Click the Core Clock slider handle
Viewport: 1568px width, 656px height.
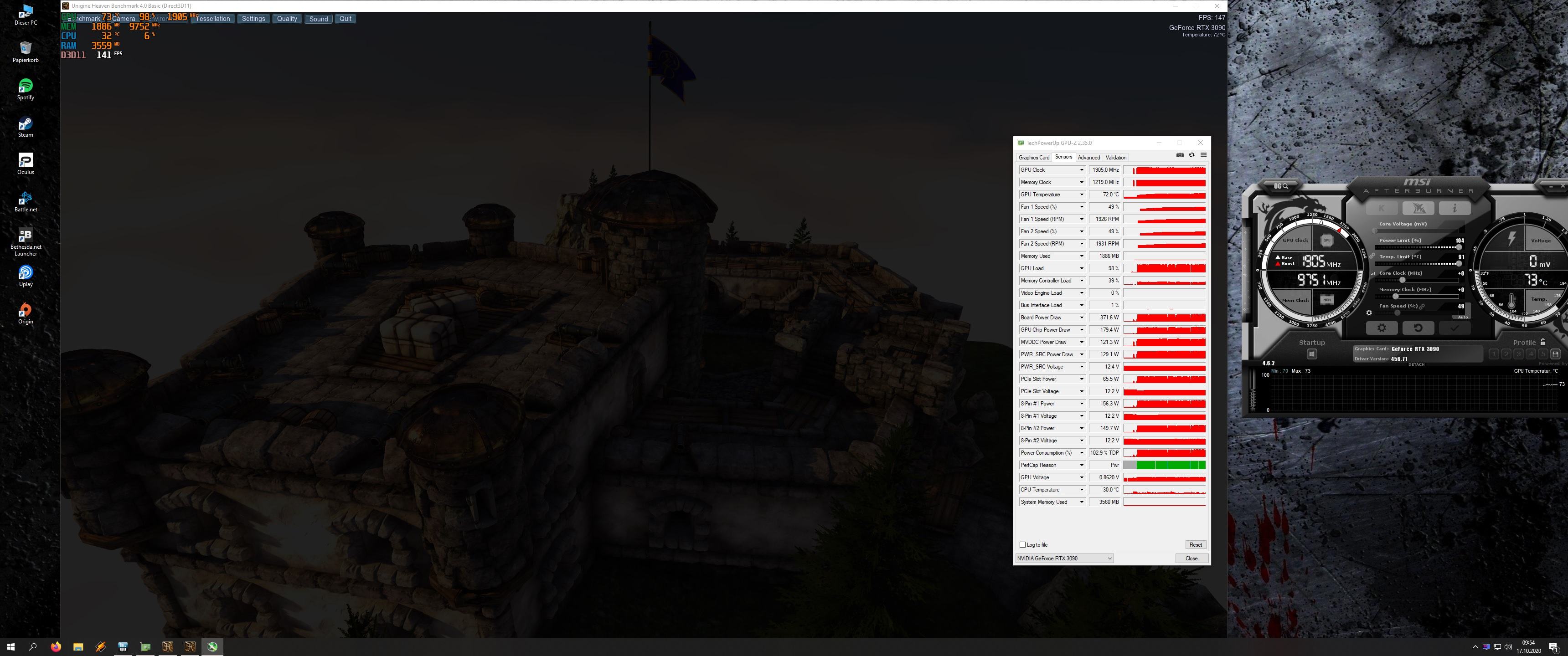(1403, 280)
